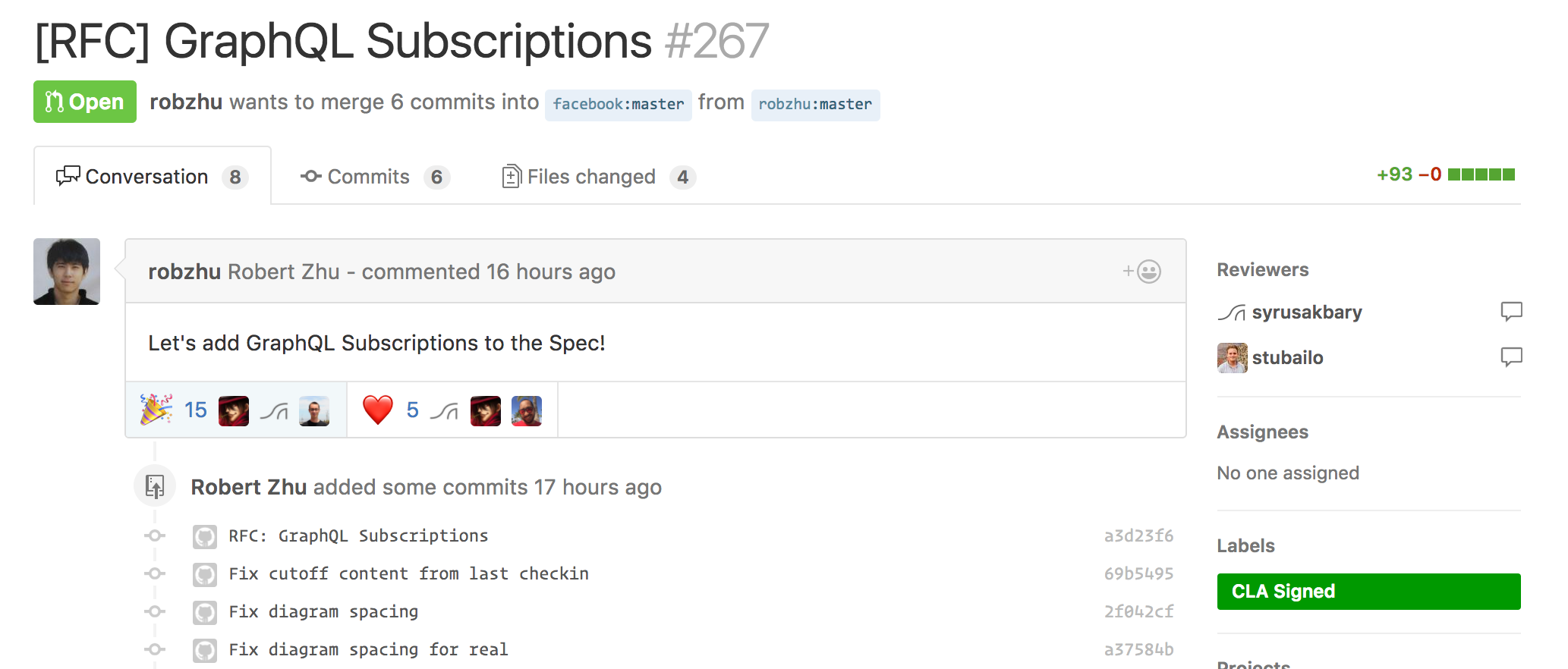Open the Files changed tab
1568x669 pixels.
coord(599,177)
